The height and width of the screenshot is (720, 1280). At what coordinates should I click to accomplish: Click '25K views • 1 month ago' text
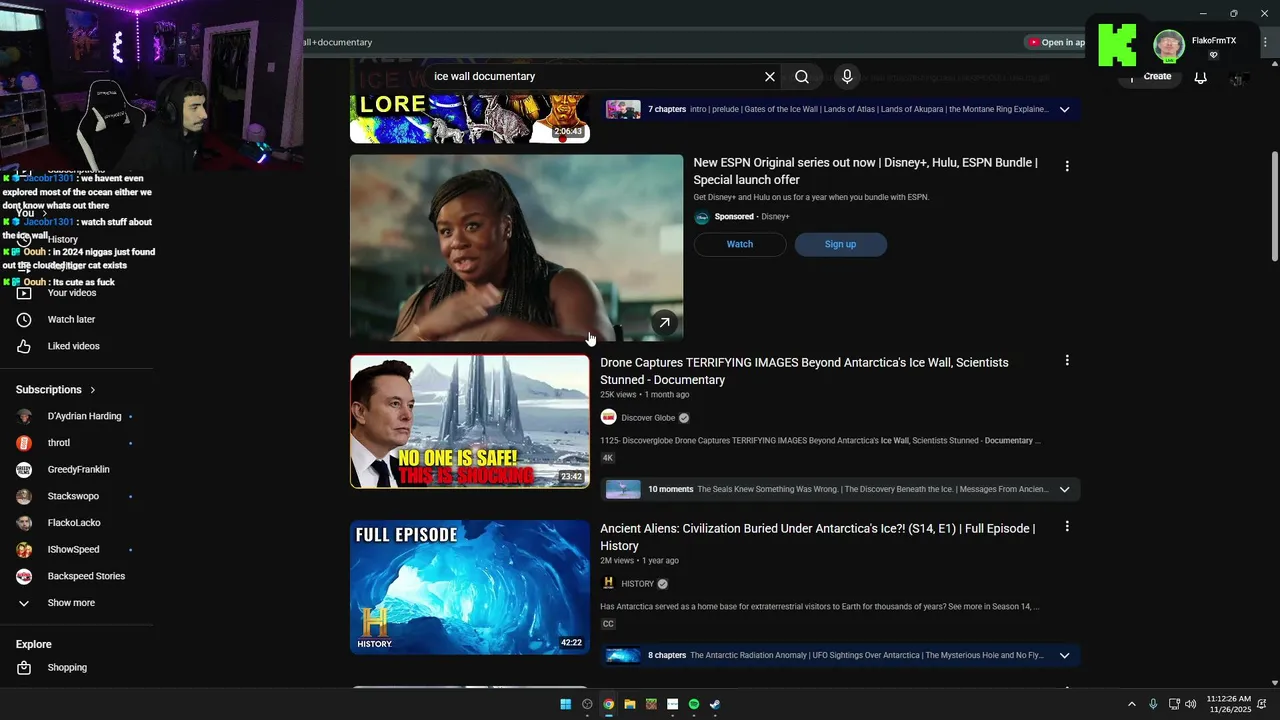pos(644,395)
